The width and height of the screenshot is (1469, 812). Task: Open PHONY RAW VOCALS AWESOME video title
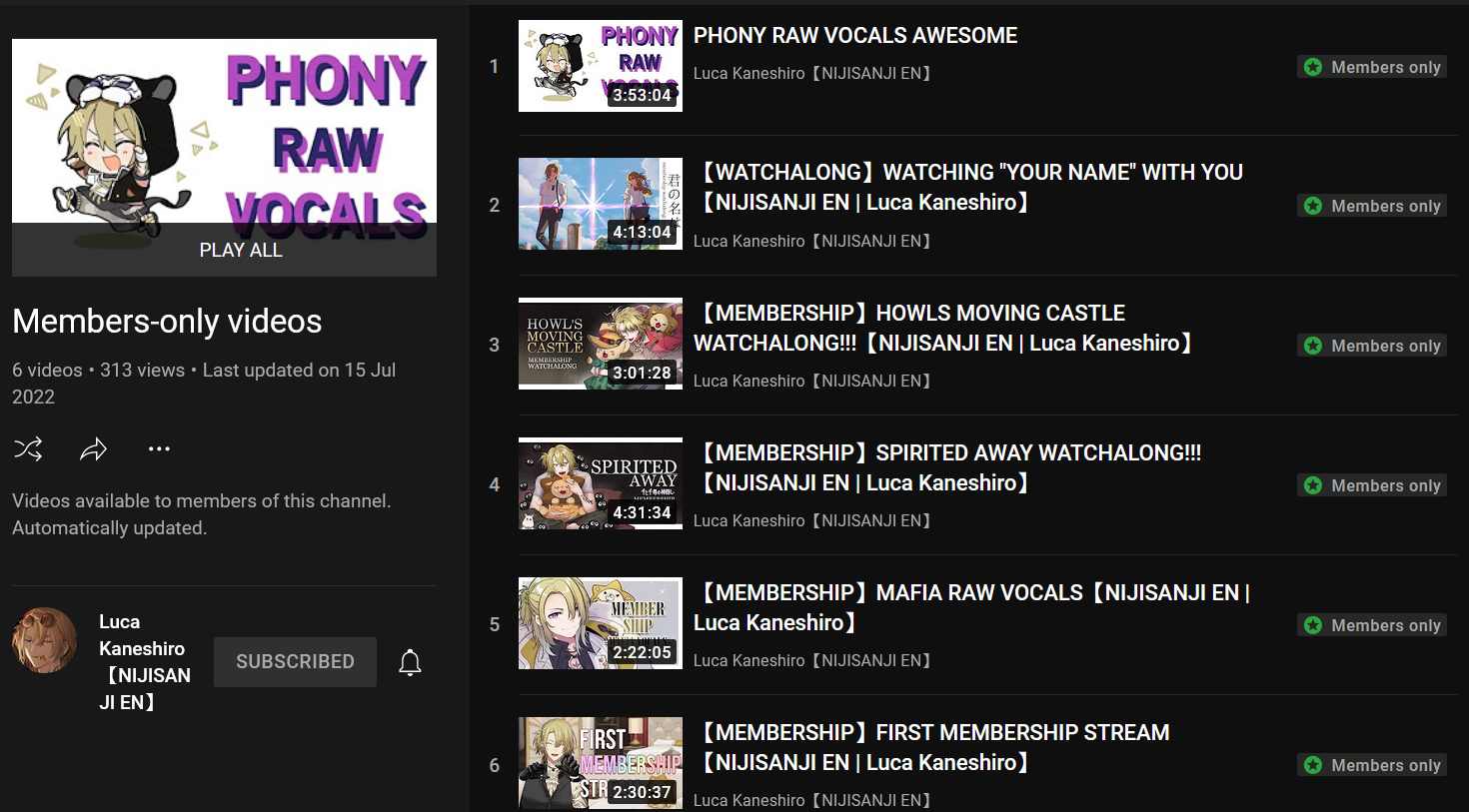[x=855, y=36]
